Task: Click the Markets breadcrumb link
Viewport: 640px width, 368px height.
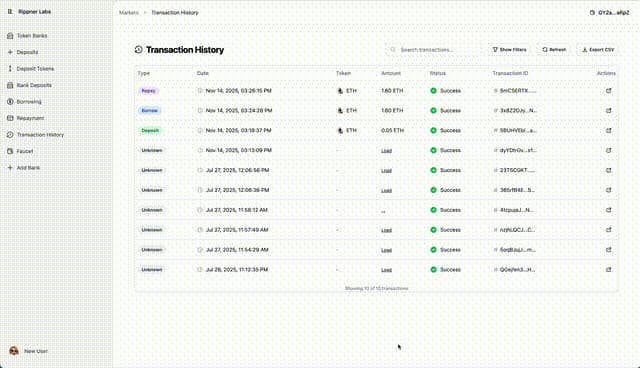Action: point(129,13)
